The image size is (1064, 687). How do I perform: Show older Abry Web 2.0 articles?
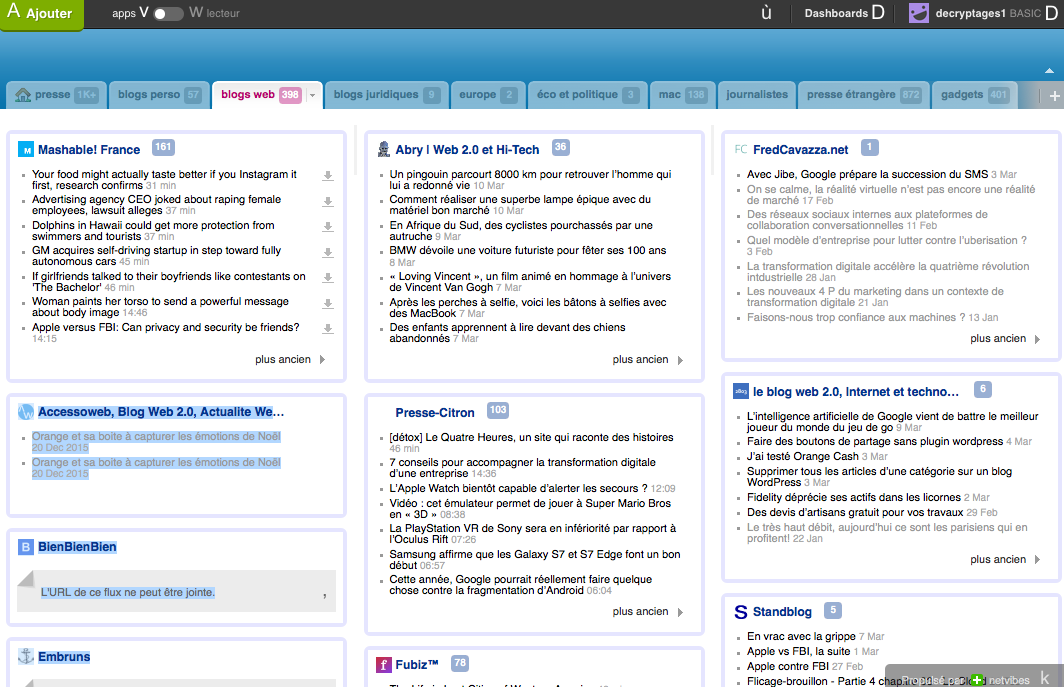[648, 360]
